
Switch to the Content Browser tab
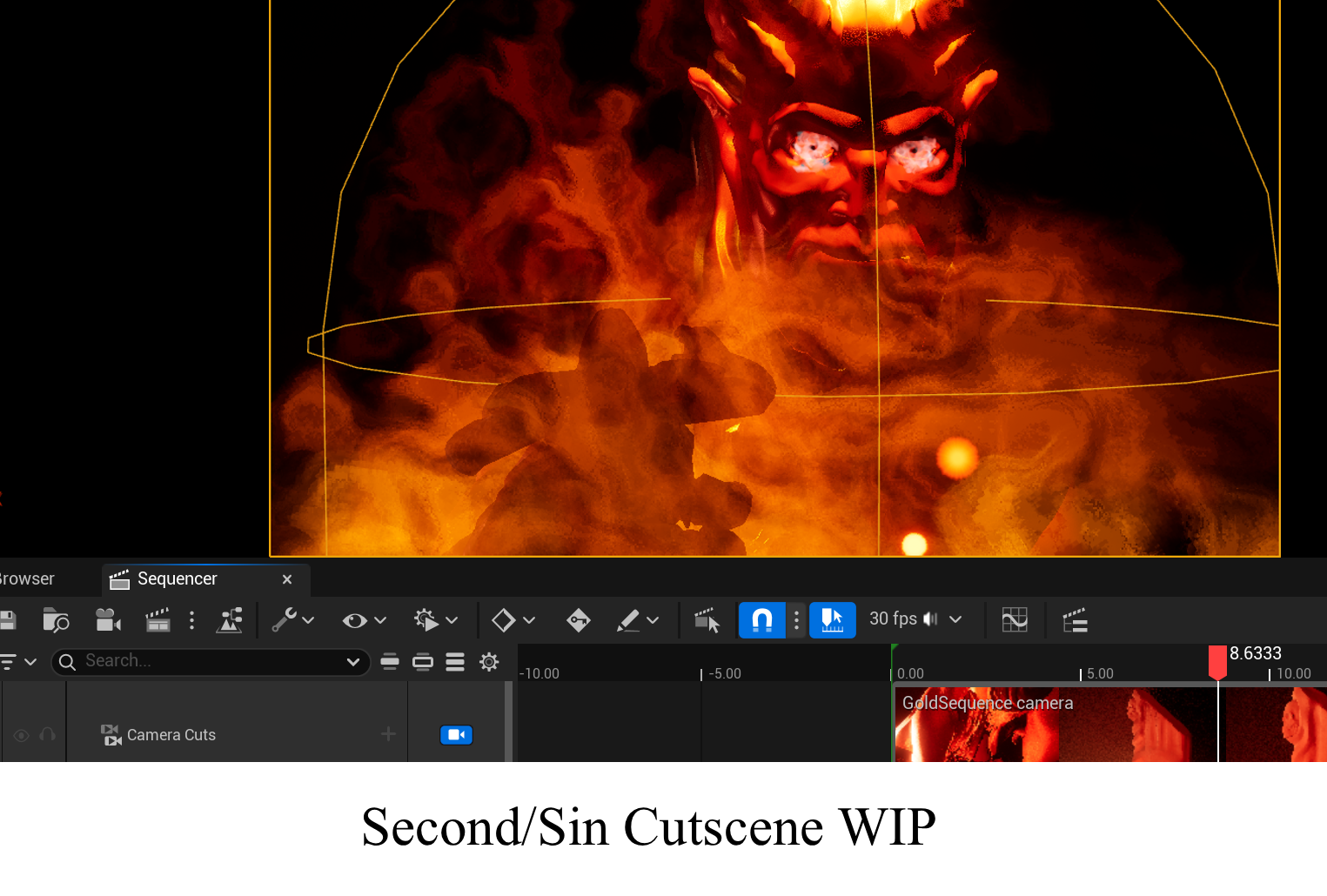pyautogui.click(x=27, y=579)
